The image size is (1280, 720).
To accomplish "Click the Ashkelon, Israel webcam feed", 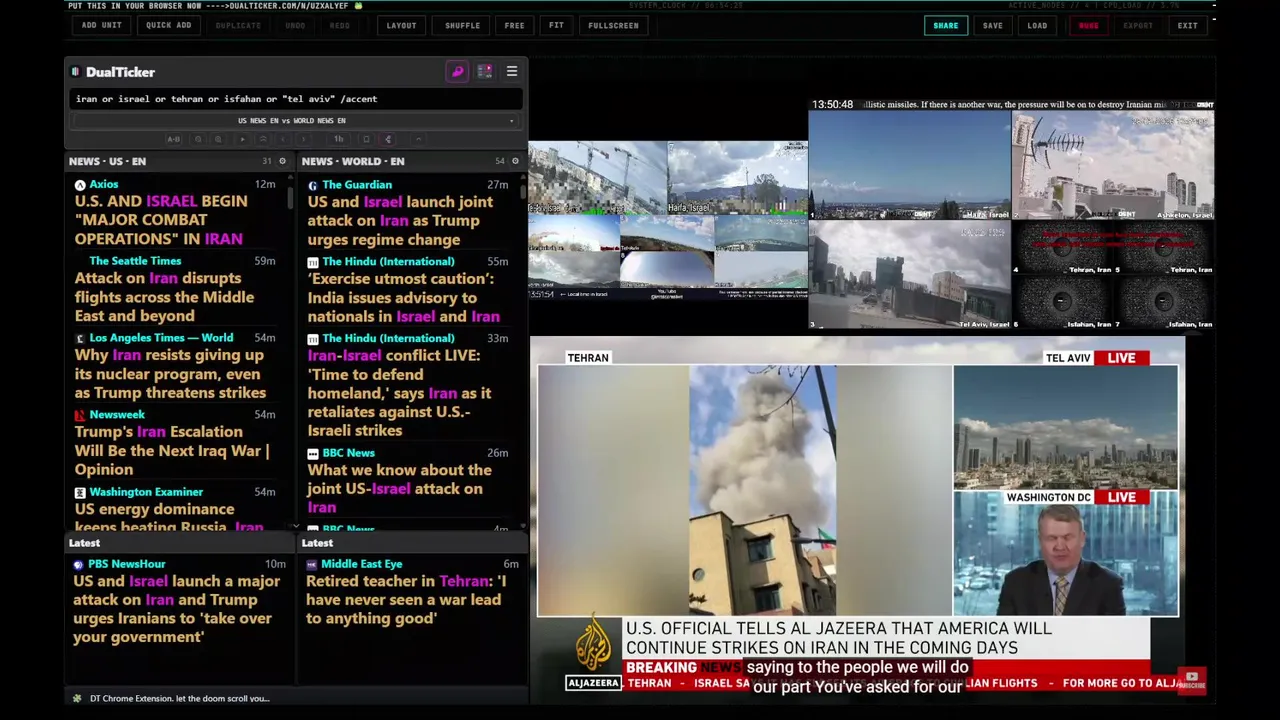I will [x=1112, y=165].
